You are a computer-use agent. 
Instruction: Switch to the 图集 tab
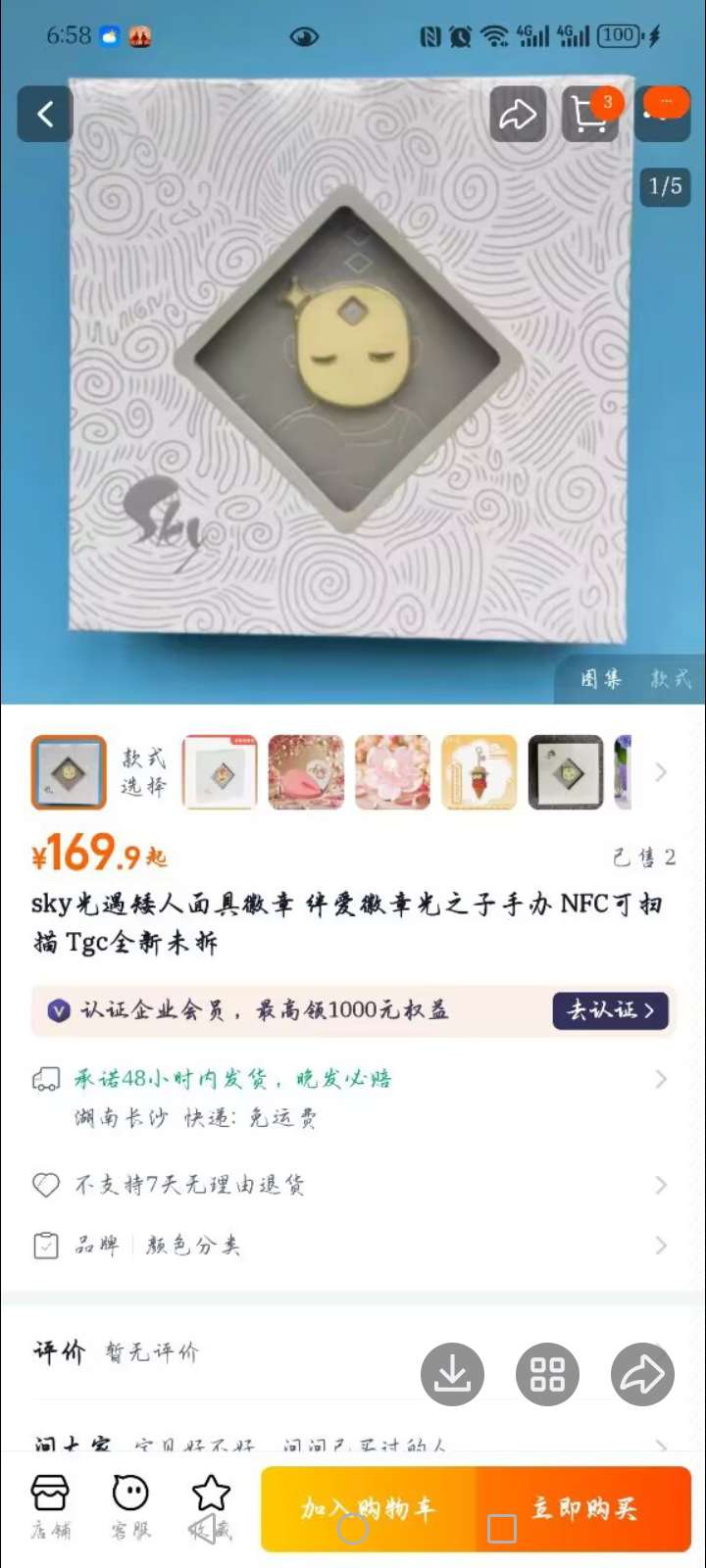click(601, 679)
